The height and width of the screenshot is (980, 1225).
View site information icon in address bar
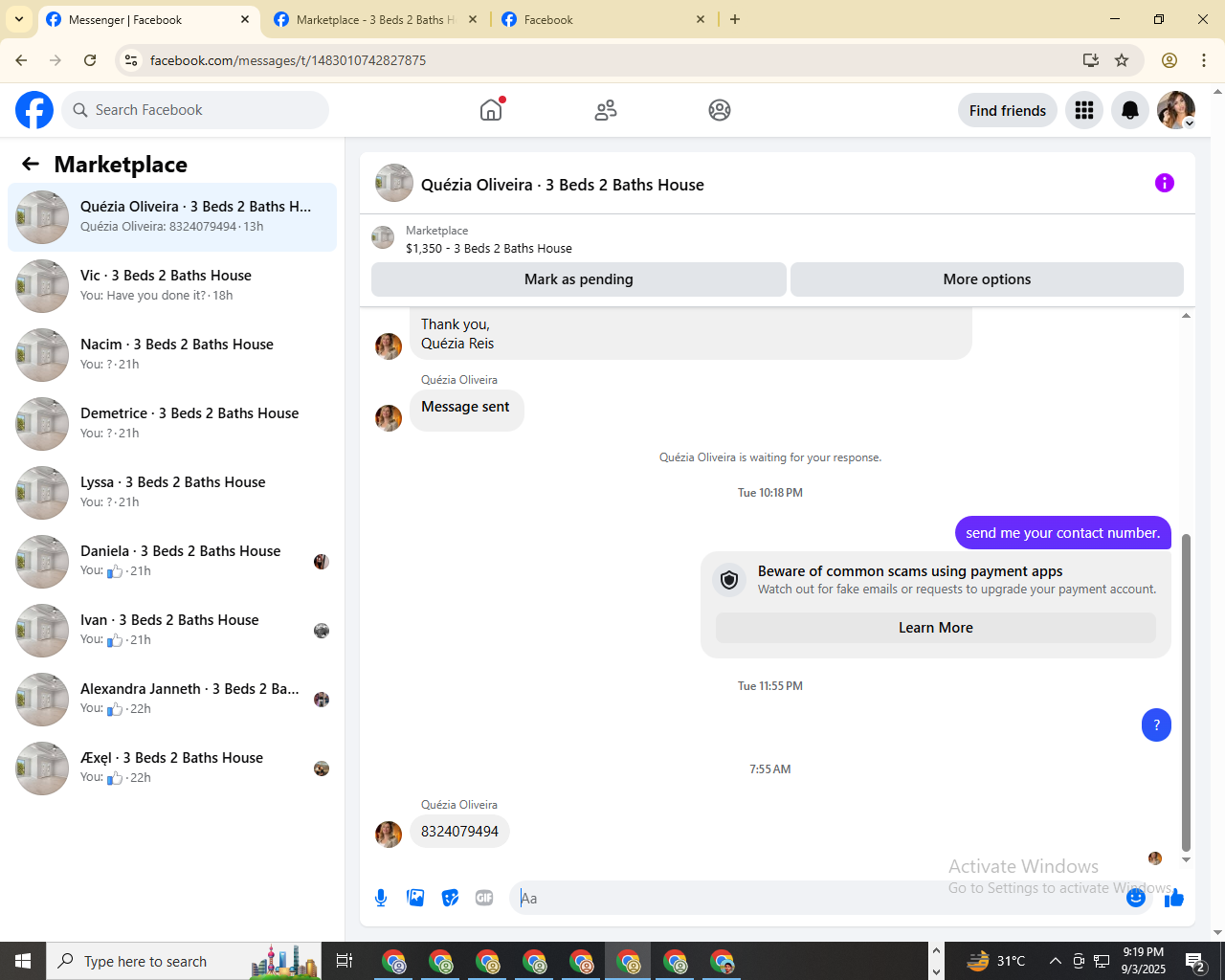click(x=132, y=60)
